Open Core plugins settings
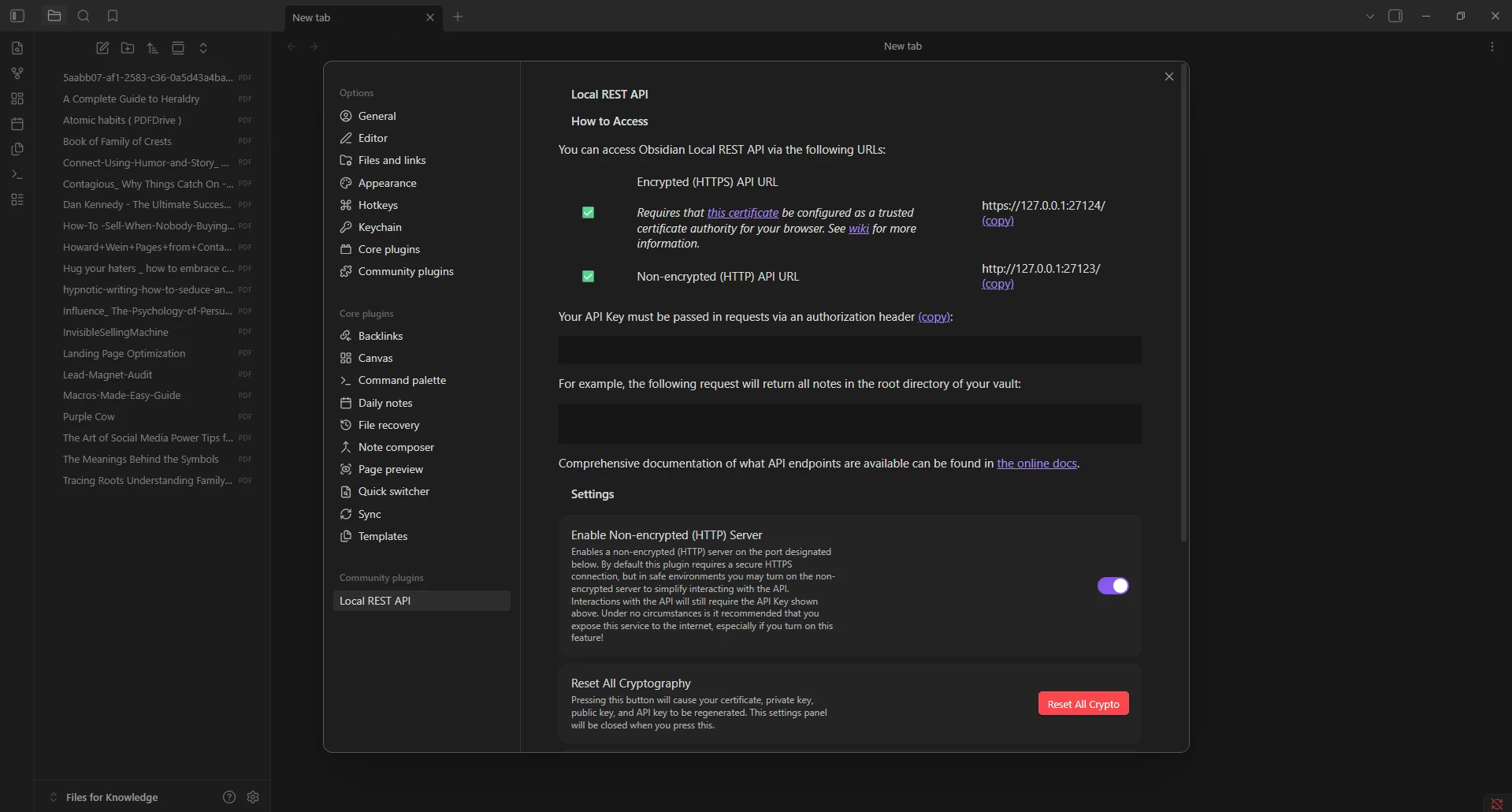The image size is (1512, 812). point(422,249)
